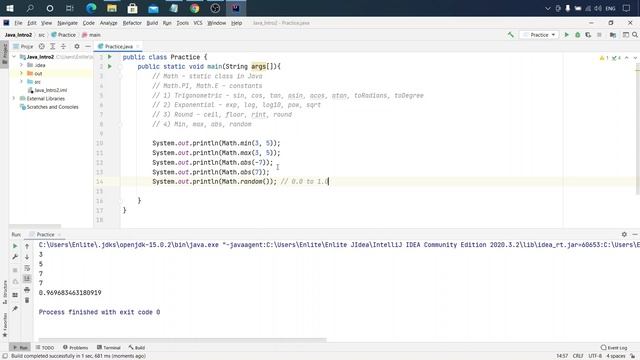This screenshot has height=360, width=640.
Task: Click the wrench icon in Run panel
Action: (x=15, y=257)
